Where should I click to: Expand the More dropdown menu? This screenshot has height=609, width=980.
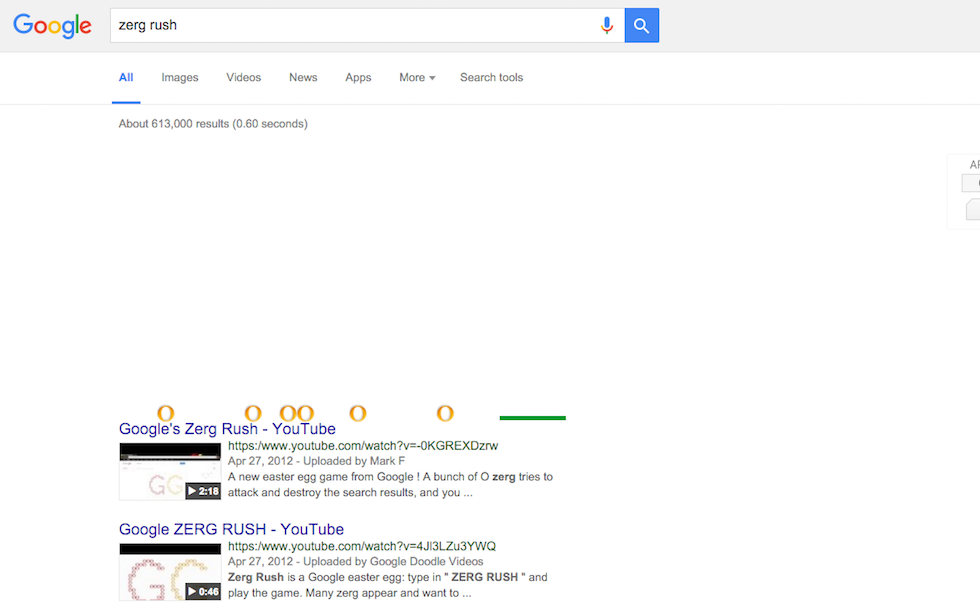[x=417, y=78]
